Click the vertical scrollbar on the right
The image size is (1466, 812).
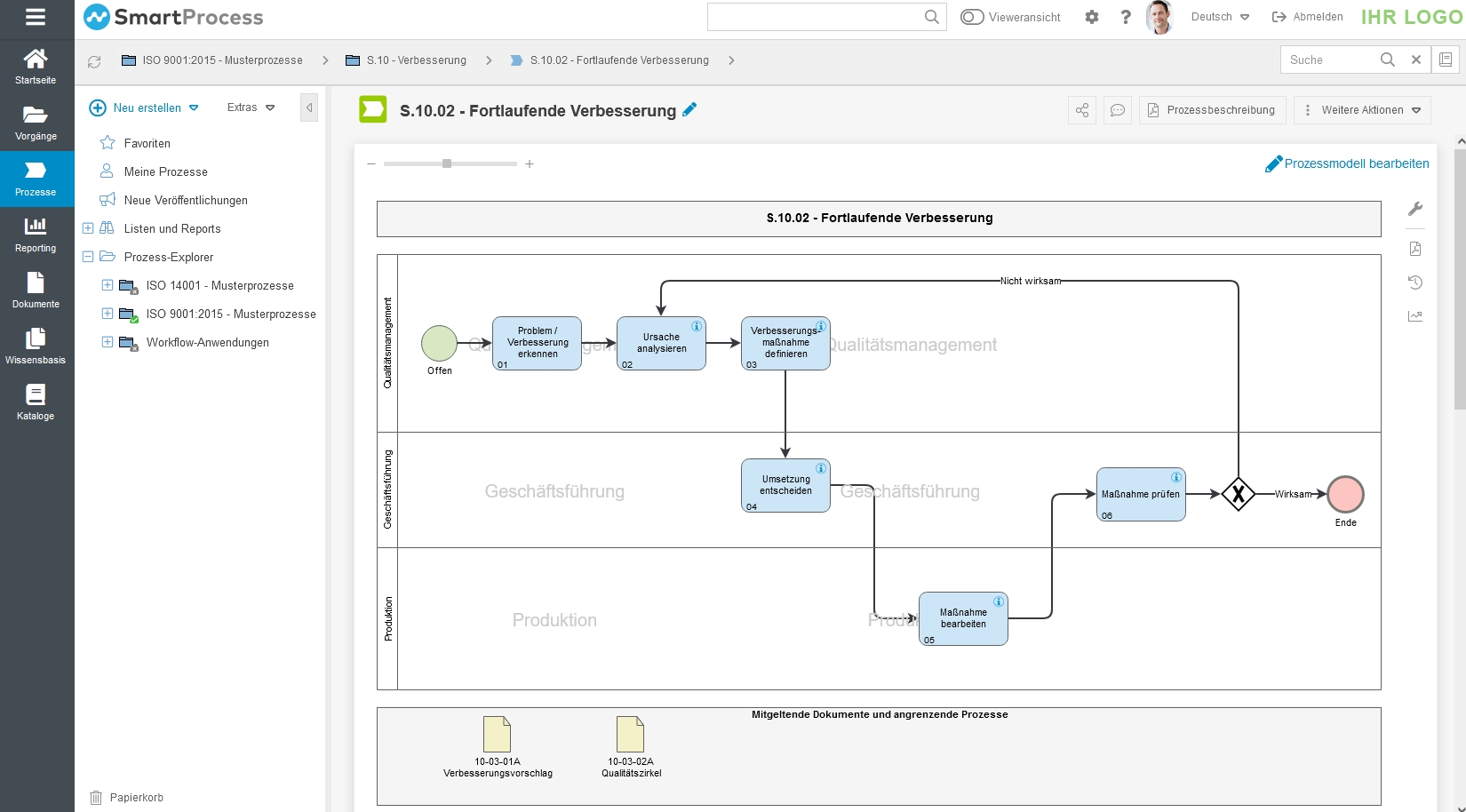point(1460,280)
